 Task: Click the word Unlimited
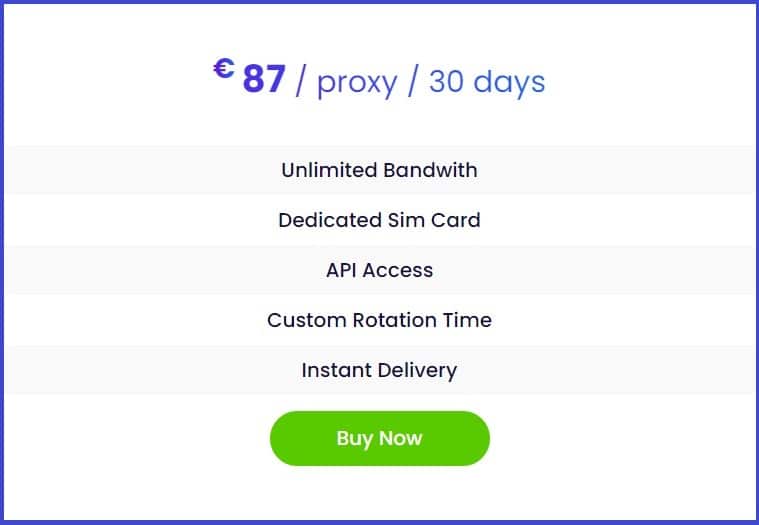click(x=329, y=170)
